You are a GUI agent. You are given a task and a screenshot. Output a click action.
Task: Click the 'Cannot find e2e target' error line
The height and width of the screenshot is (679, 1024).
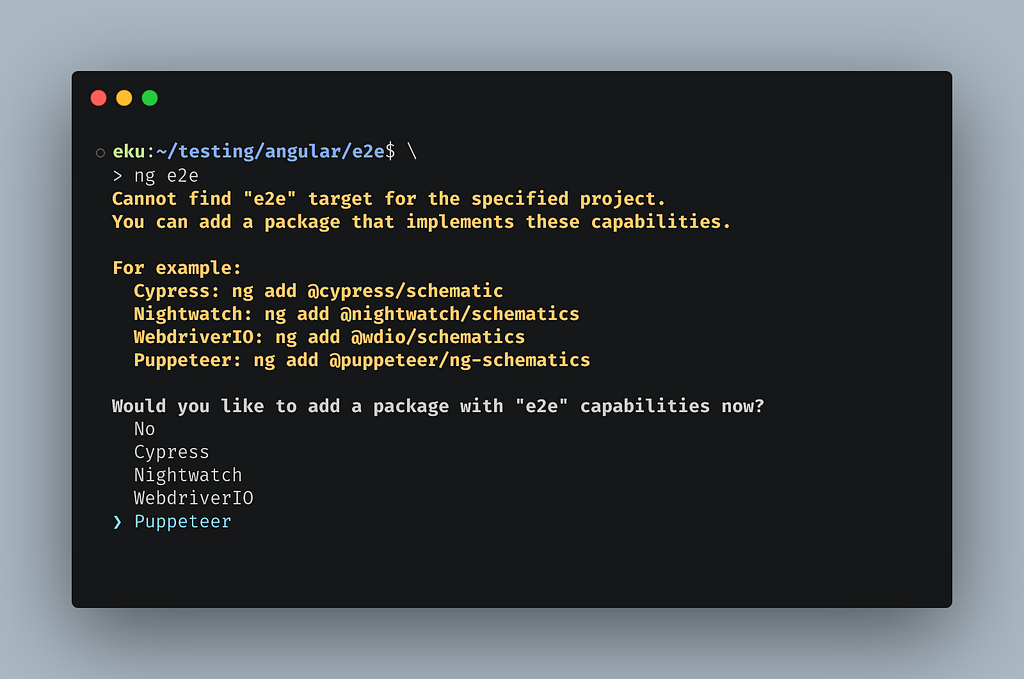tap(389, 198)
